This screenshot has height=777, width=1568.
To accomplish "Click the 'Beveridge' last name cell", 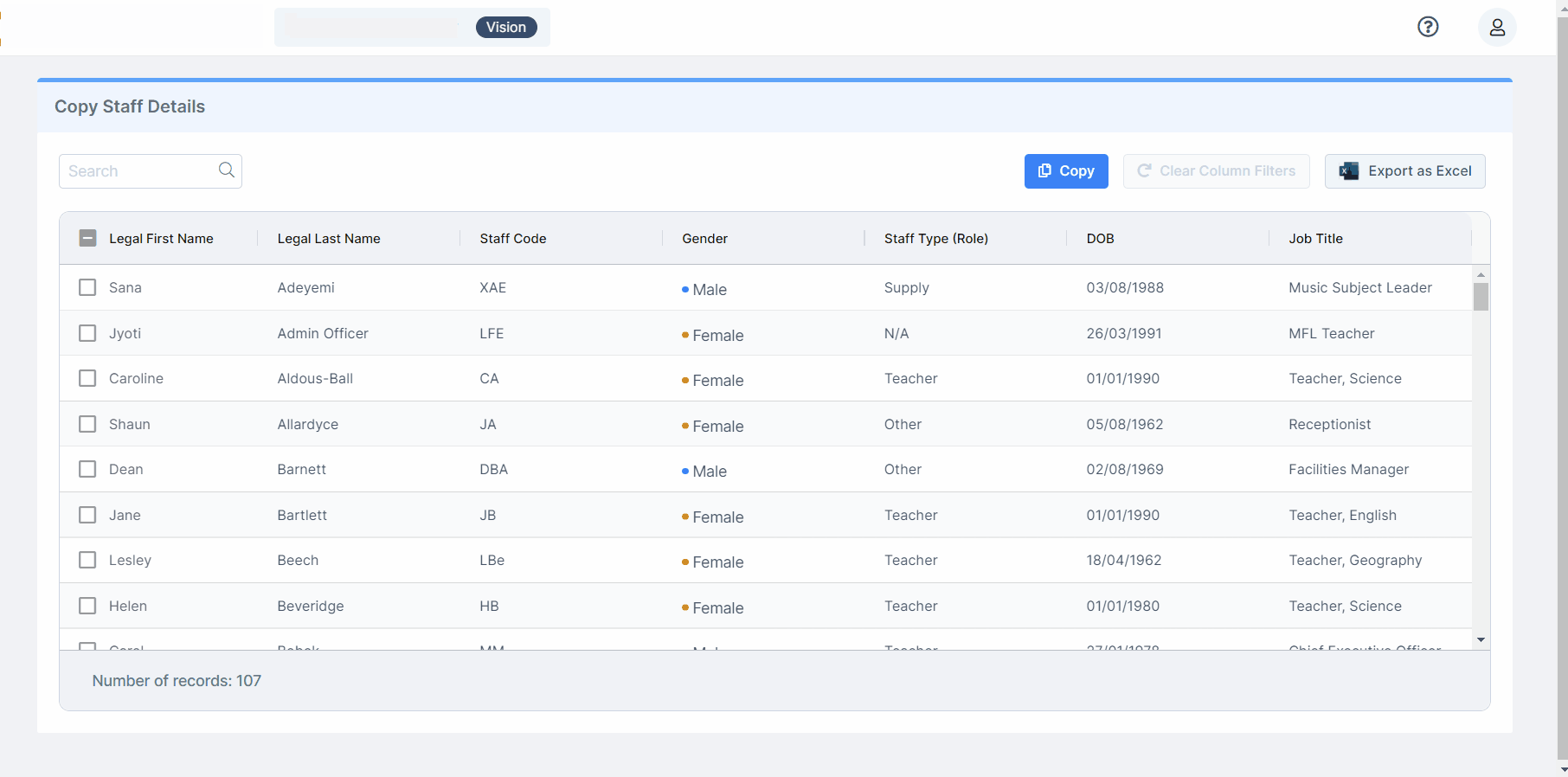I will 311,606.
